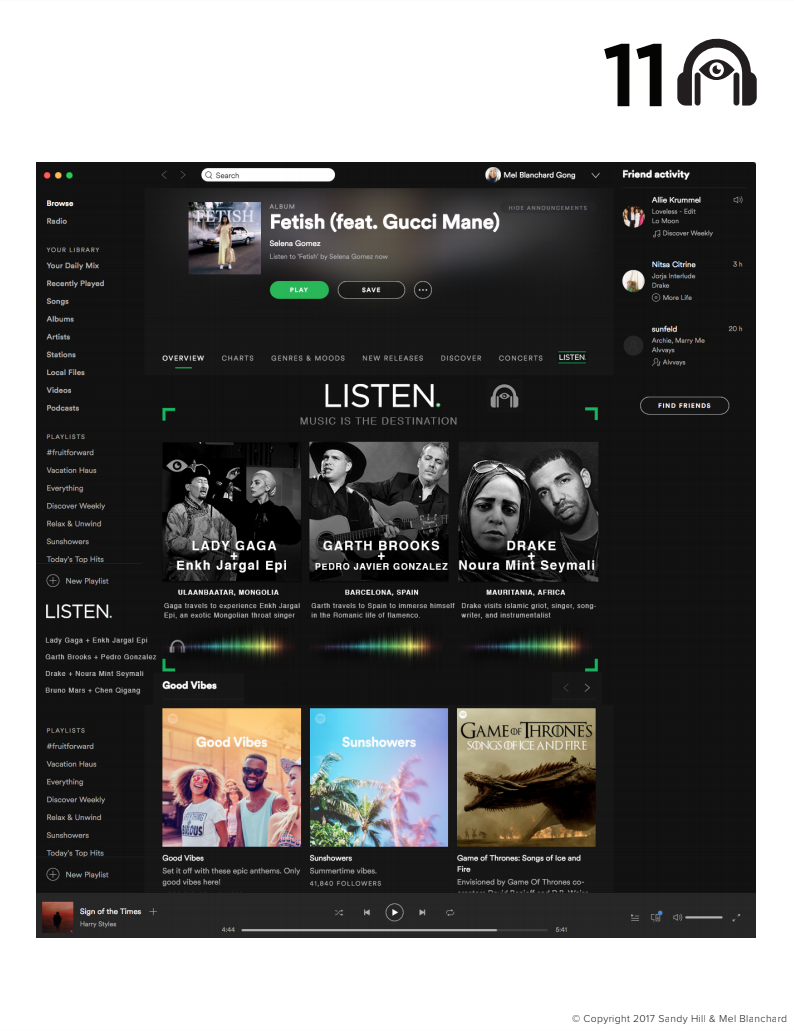Screen dimensions: 794x1031
Task: Click the headphones eye logo beside LISTEN heading
Action: point(504,396)
